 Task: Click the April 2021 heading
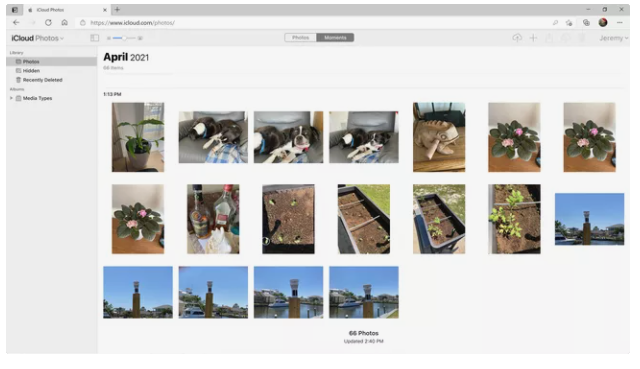(x=126, y=57)
